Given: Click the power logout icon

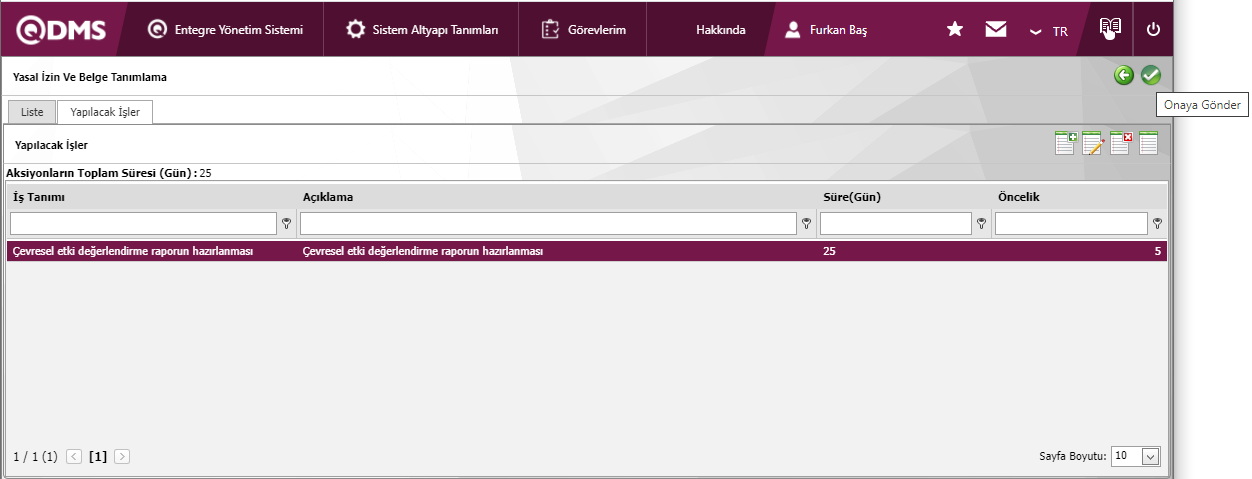Looking at the screenshot, I should tap(1153, 30).
